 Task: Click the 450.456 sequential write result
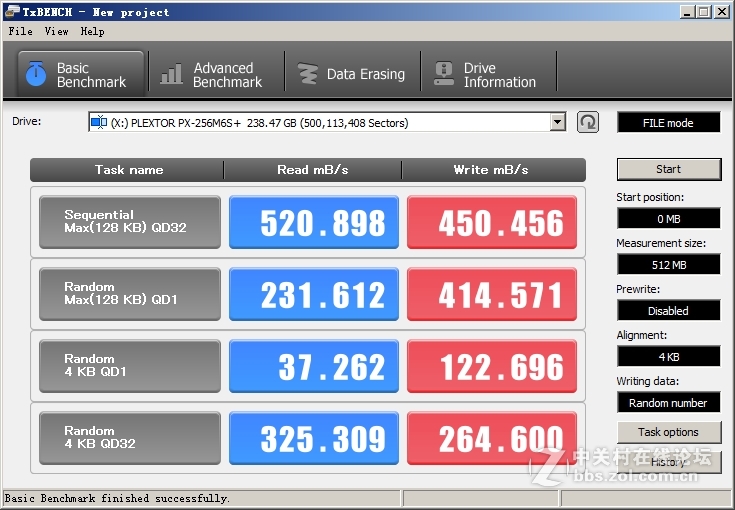tap(492, 222)
